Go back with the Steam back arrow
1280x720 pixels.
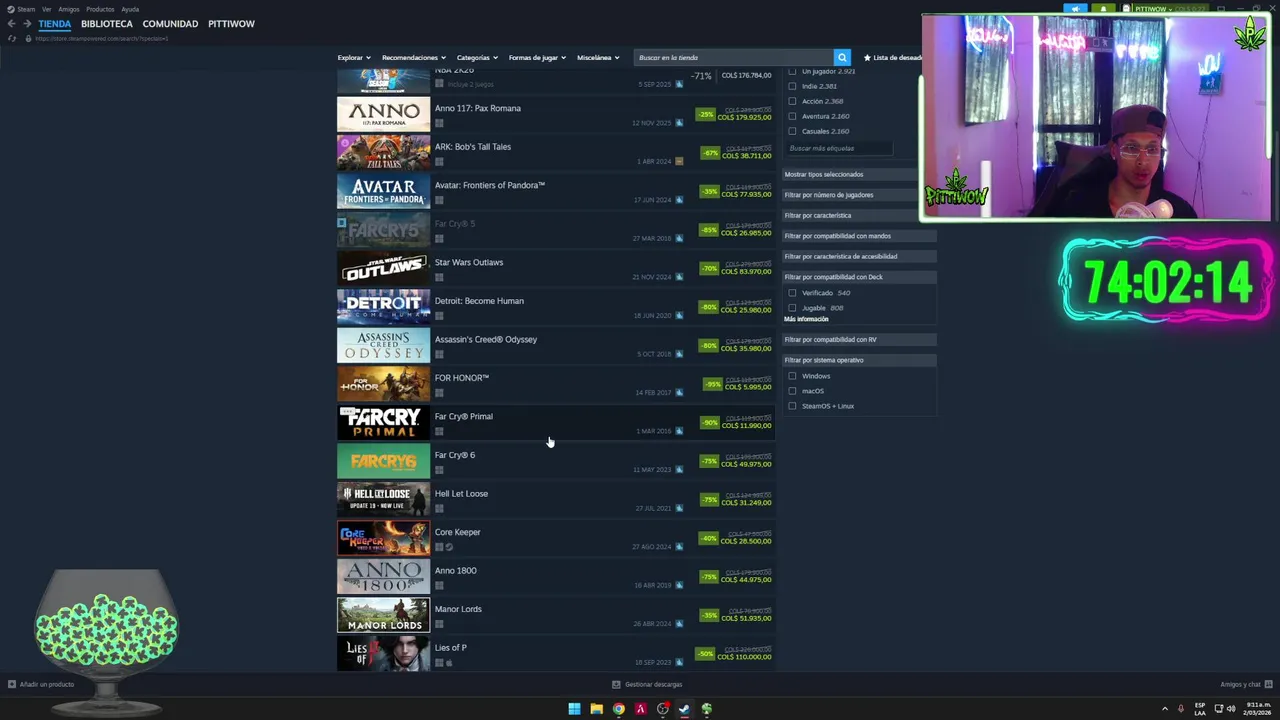click(x=12, y=24)
